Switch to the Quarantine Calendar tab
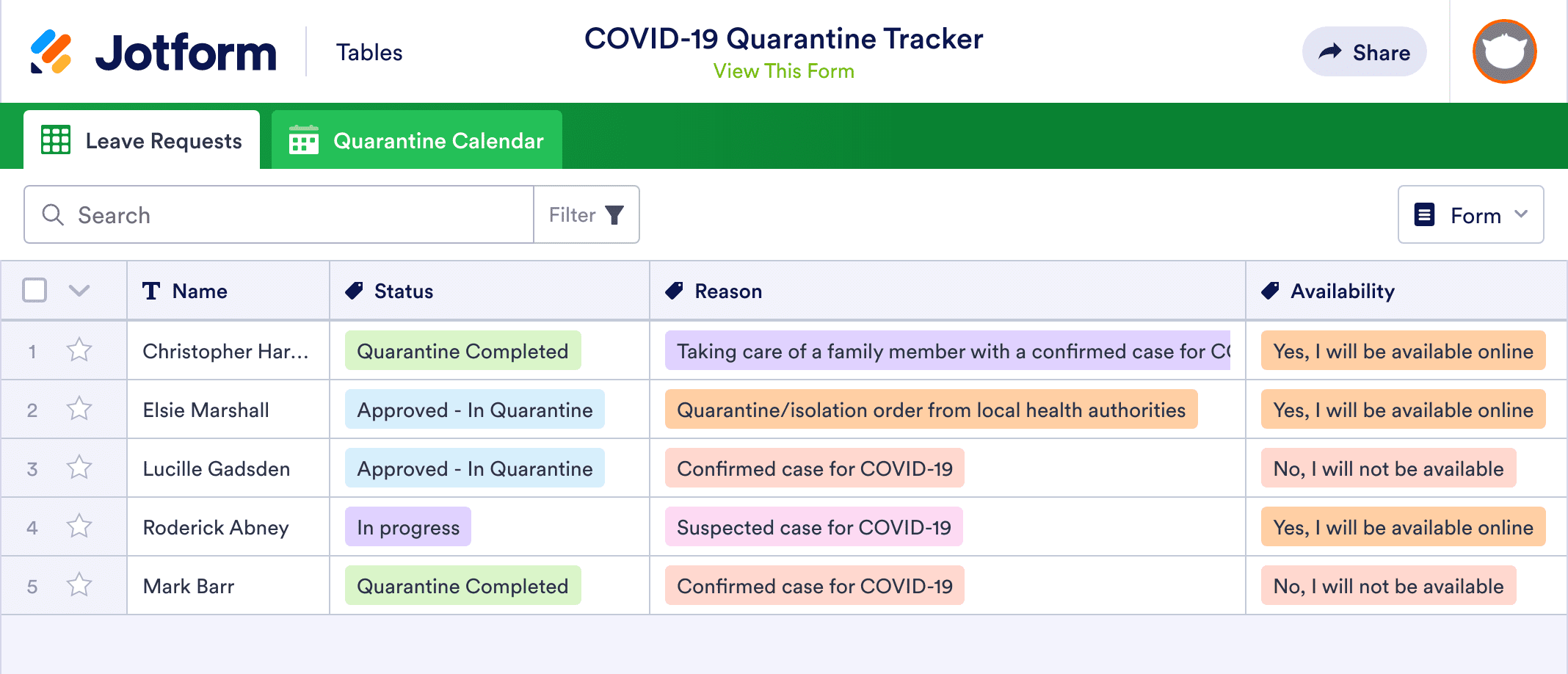 coord(438,140)
